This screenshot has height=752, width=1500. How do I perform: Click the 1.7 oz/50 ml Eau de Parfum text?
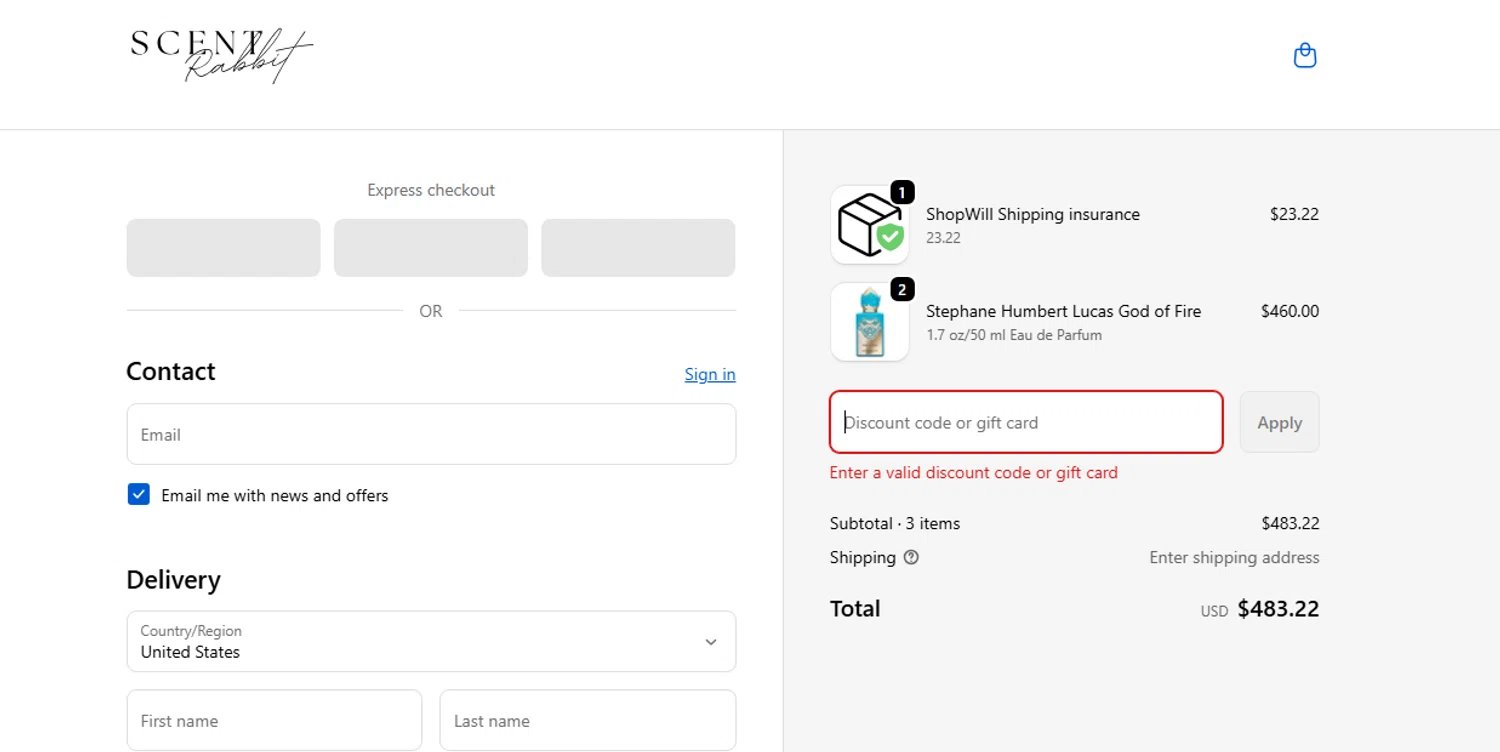tap(1014, 335)
